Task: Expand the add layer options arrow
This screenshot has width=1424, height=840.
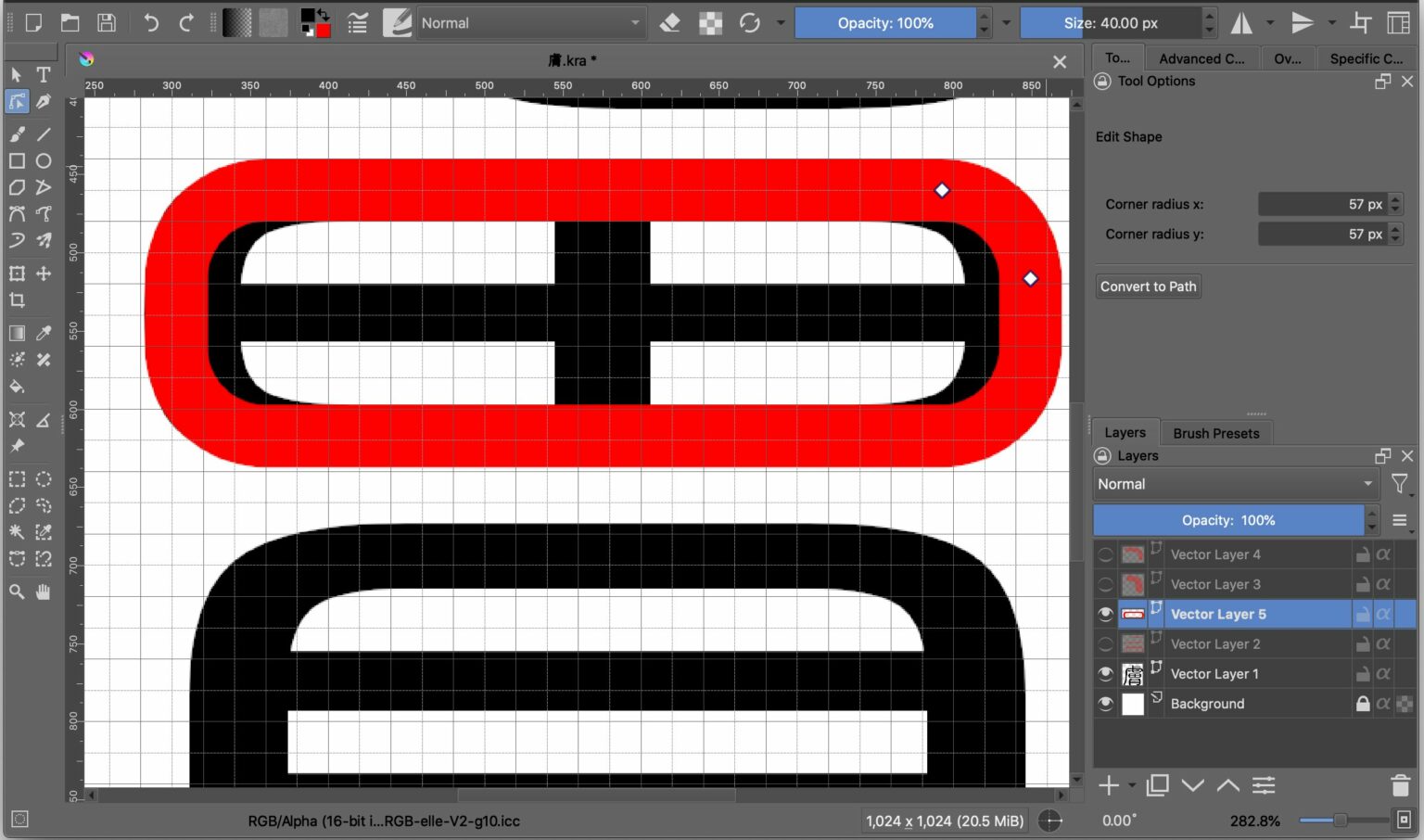Action: pos(1132,786)
